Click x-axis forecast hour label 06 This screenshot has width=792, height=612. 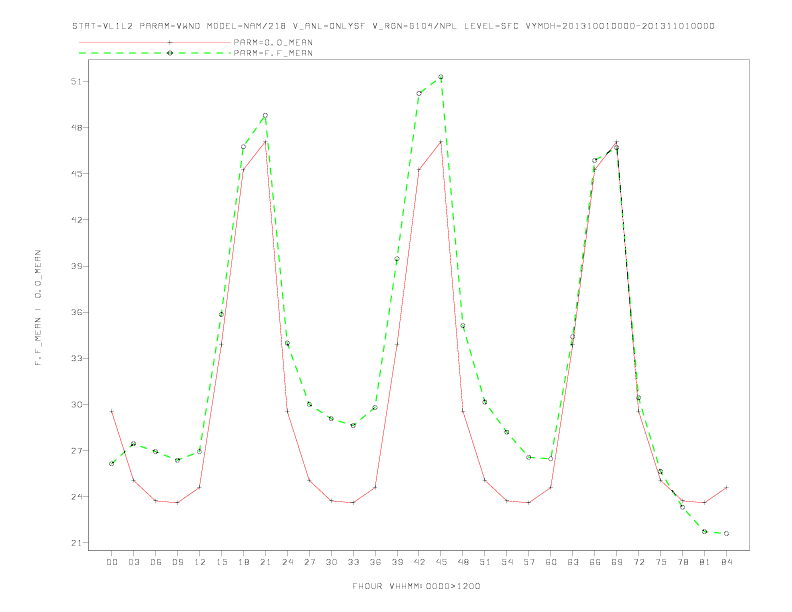[x=156, y=562]
